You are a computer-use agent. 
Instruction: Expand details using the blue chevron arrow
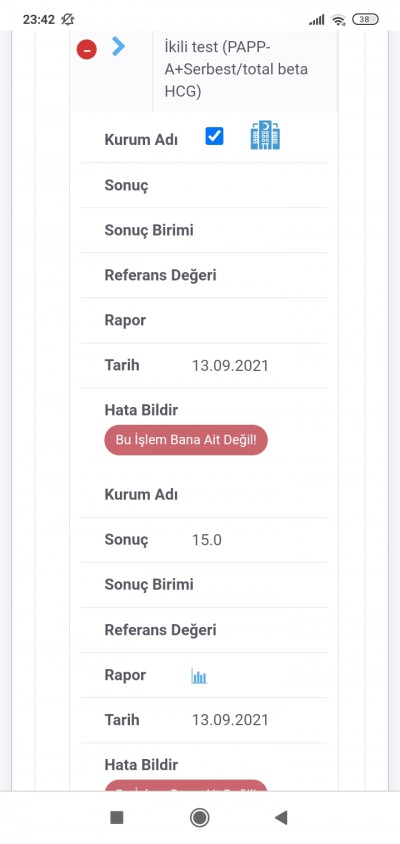118,46
